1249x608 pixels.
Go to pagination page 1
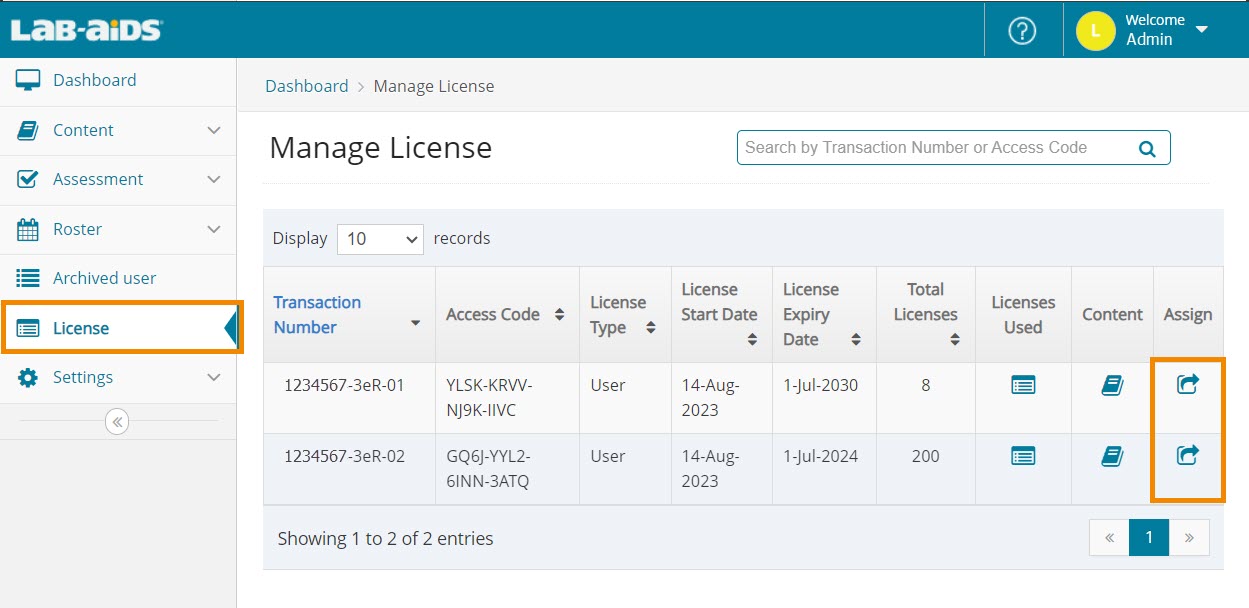(x=1149, y=537)
